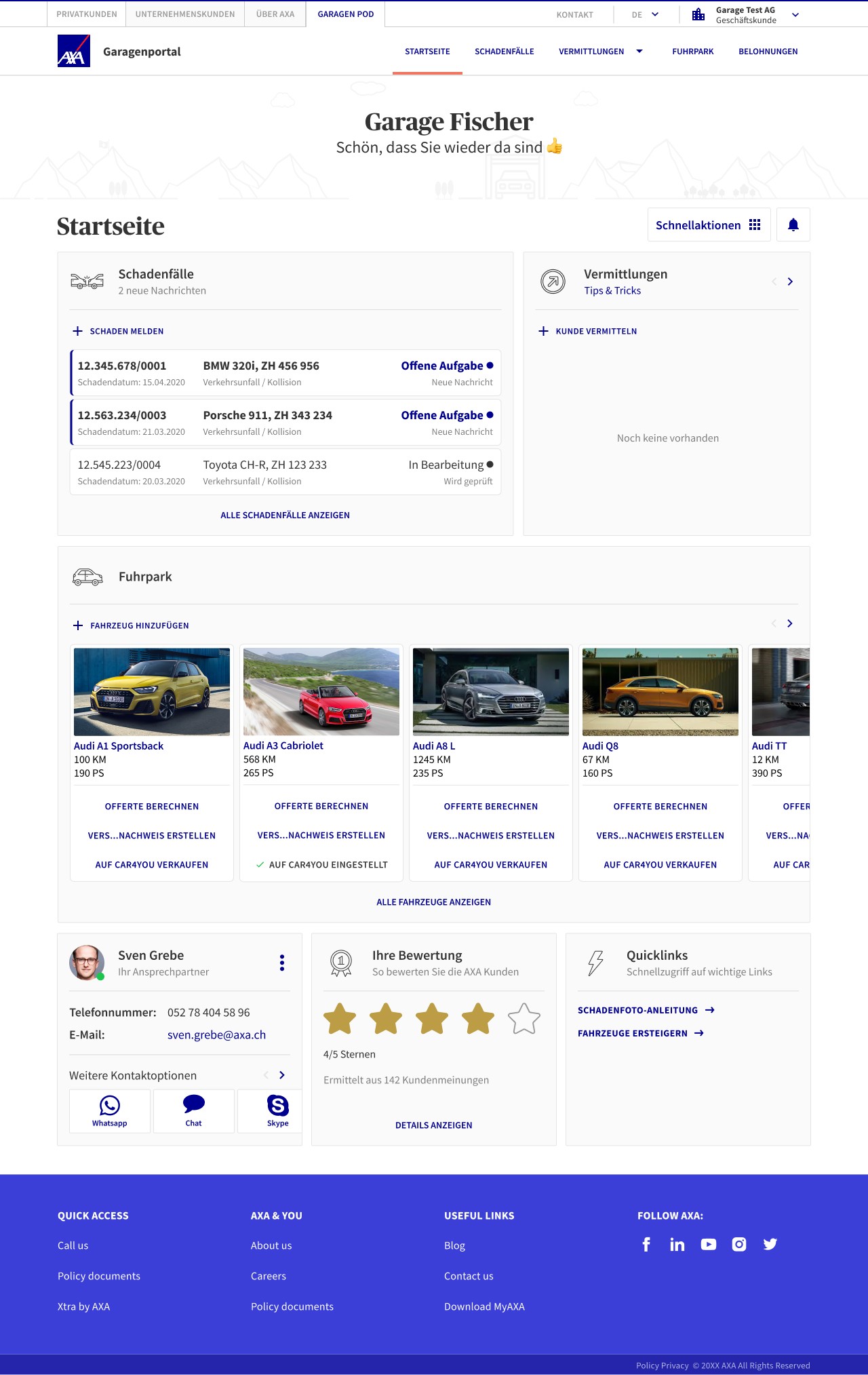
Task: Switch to Unternehmenskunden tab
Action: point(185,14)
